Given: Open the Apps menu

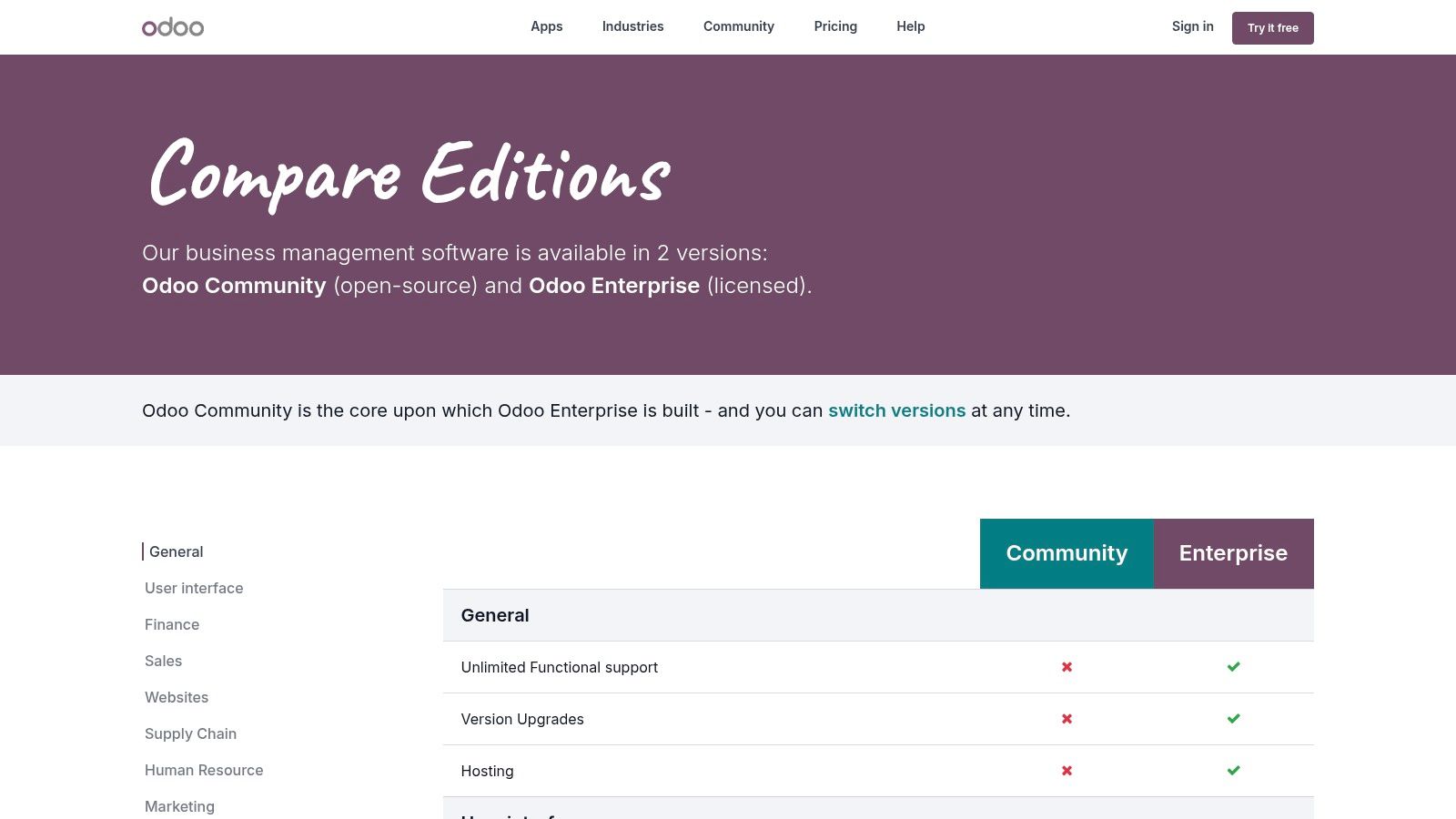Looking at the screenshot, I should coord(546,26).
